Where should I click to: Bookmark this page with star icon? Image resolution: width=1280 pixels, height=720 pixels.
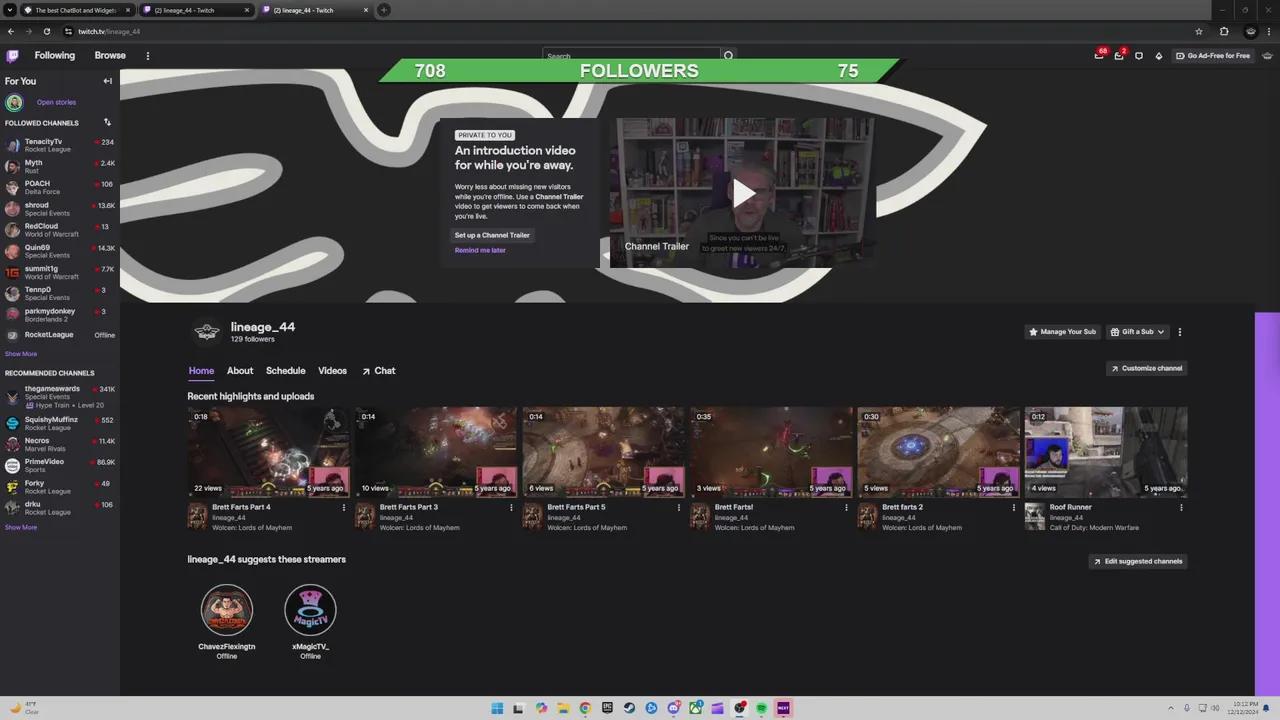tap(1199, 31)
